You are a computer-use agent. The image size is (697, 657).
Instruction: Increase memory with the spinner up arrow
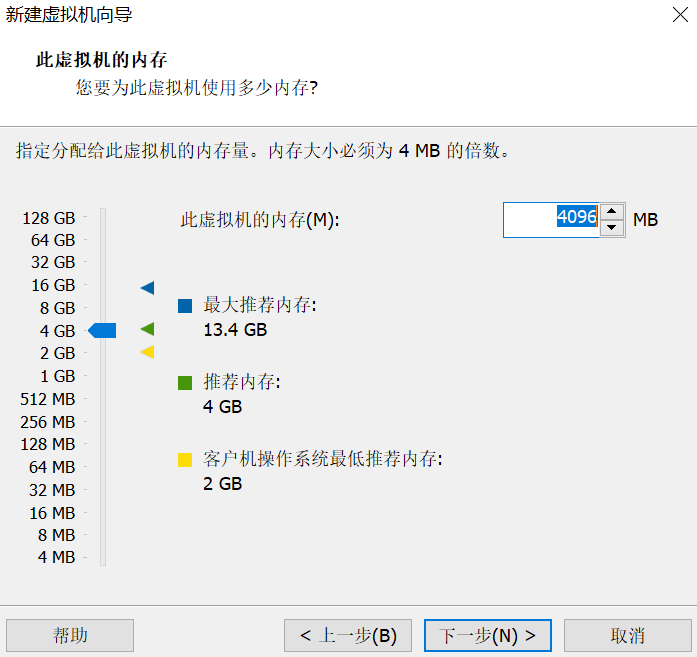tap(612, 211)
